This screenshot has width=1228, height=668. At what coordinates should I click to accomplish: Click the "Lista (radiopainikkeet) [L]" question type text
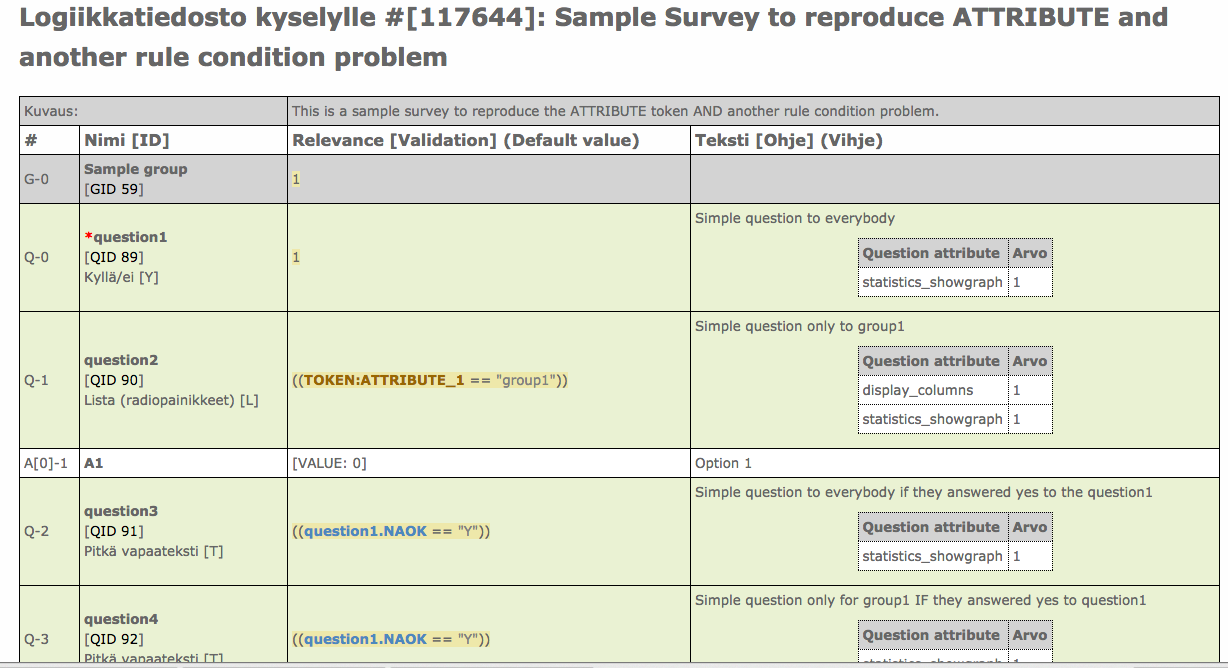(171, 400)
